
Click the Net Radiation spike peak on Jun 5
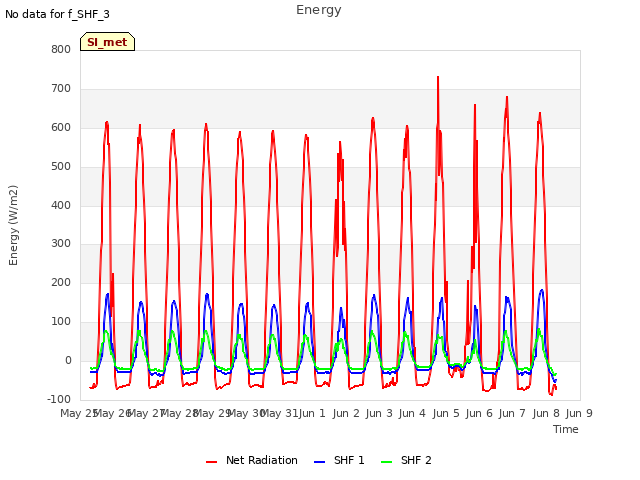click(x=438, y=77)
